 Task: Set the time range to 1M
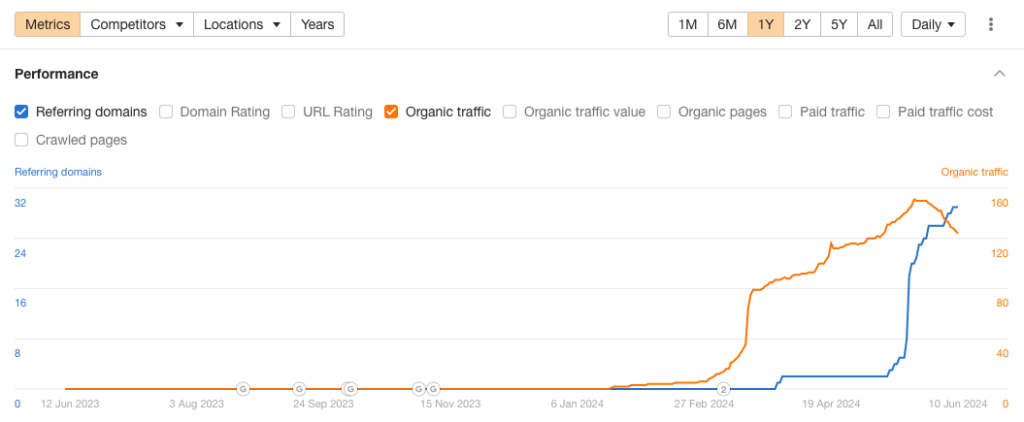688,24
